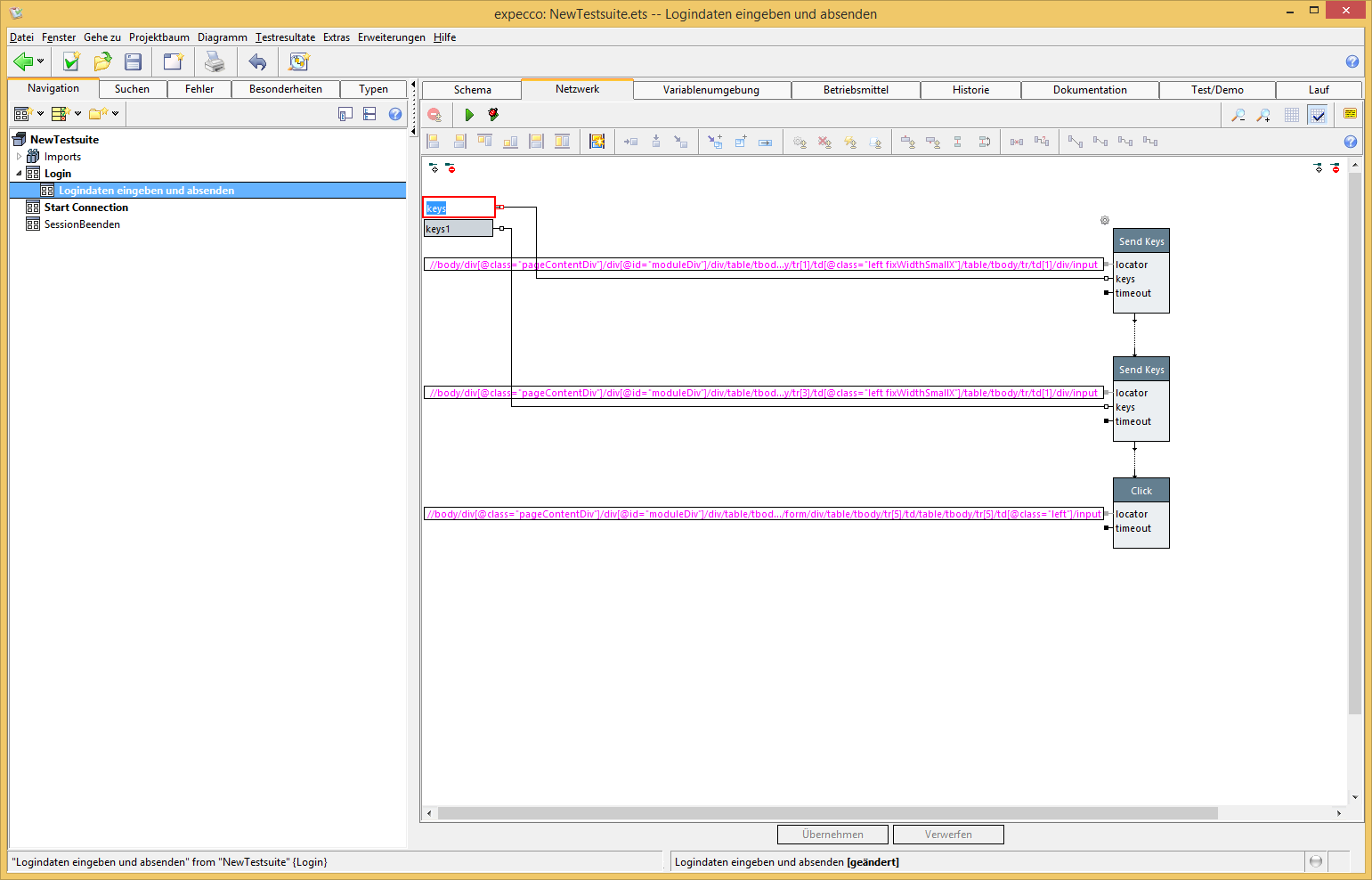Click the Übernehmen button
This screenshot has height=880, width=1372.
(x=832, y=835)
